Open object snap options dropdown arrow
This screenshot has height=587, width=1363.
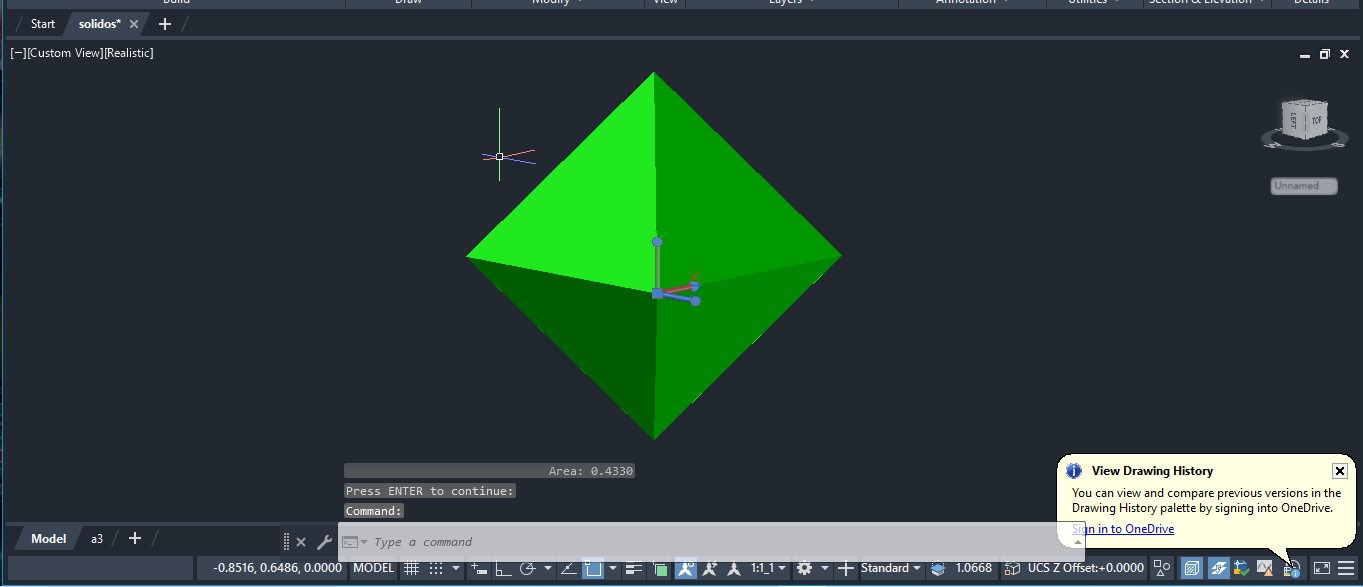pyautogui.click(x=613, y=569)
